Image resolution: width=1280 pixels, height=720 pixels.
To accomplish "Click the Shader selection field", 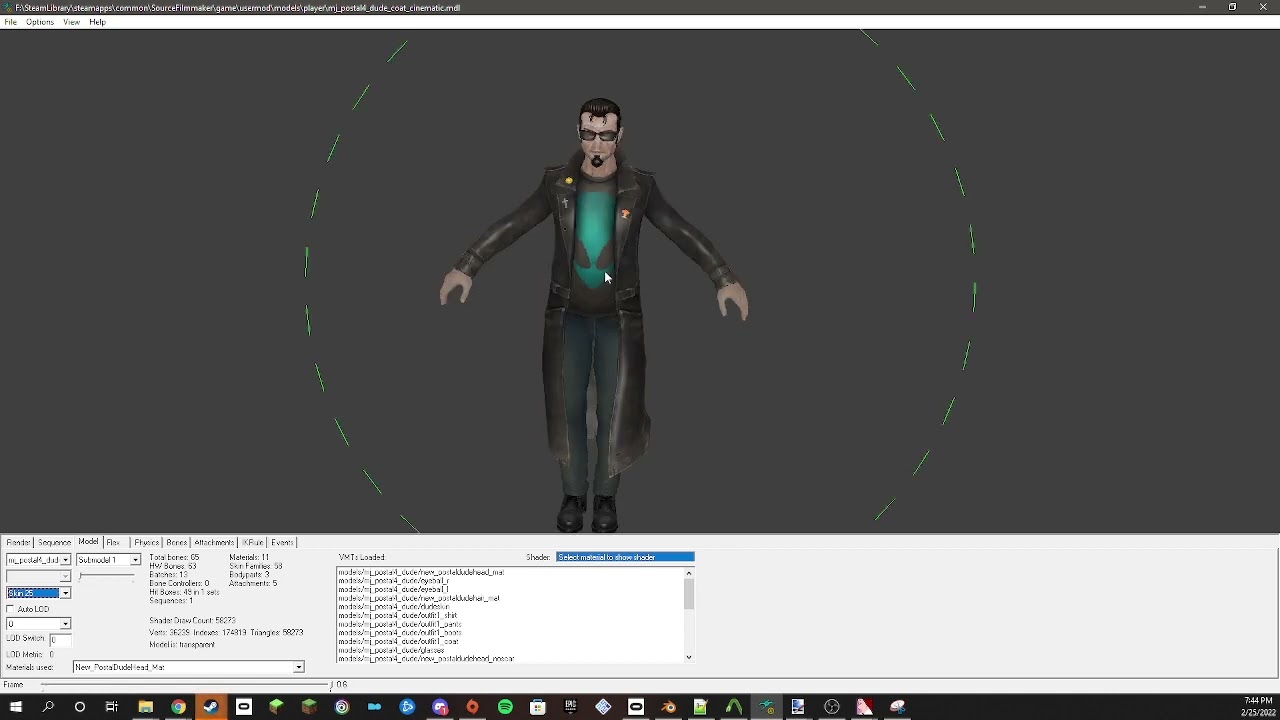I will point(625,557).
